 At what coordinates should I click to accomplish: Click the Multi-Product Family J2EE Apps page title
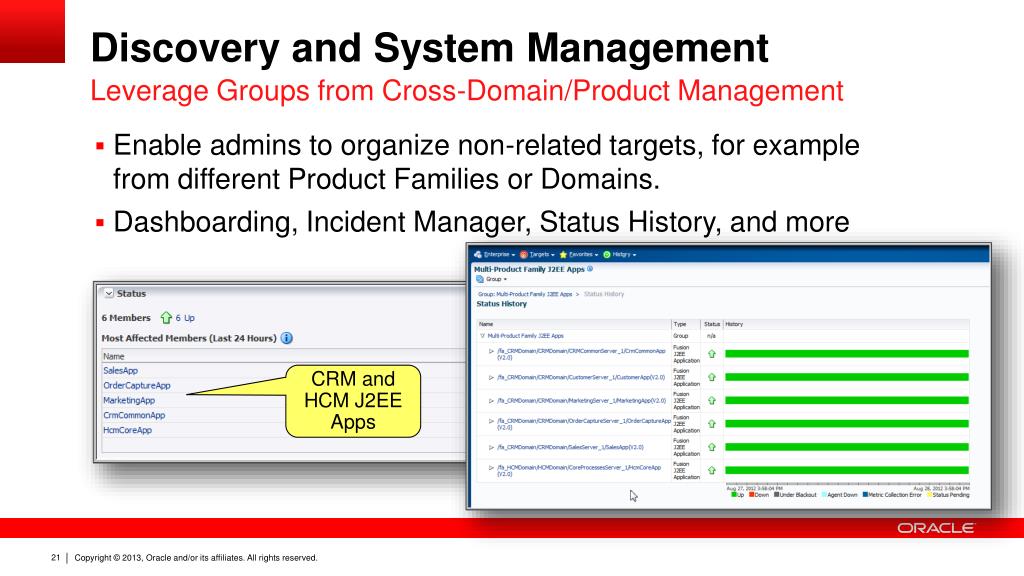tap(529, 269)
